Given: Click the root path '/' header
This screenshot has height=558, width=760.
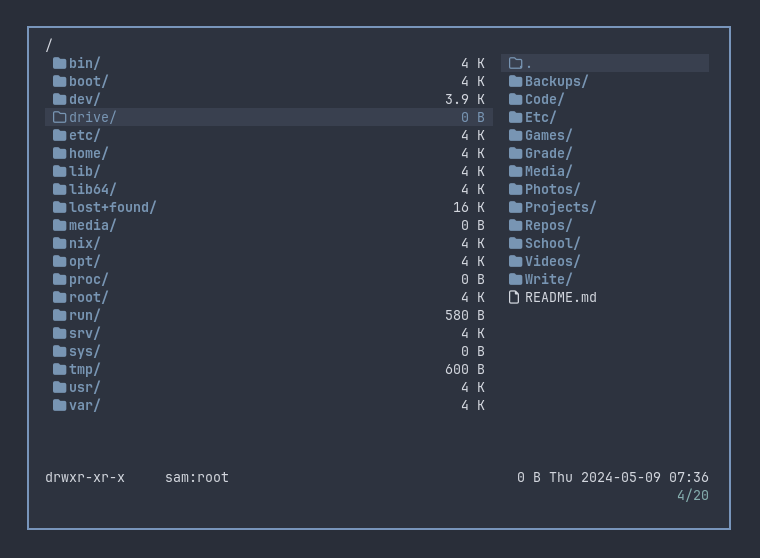Looking at the screenshot, I should tap(49, 45).
